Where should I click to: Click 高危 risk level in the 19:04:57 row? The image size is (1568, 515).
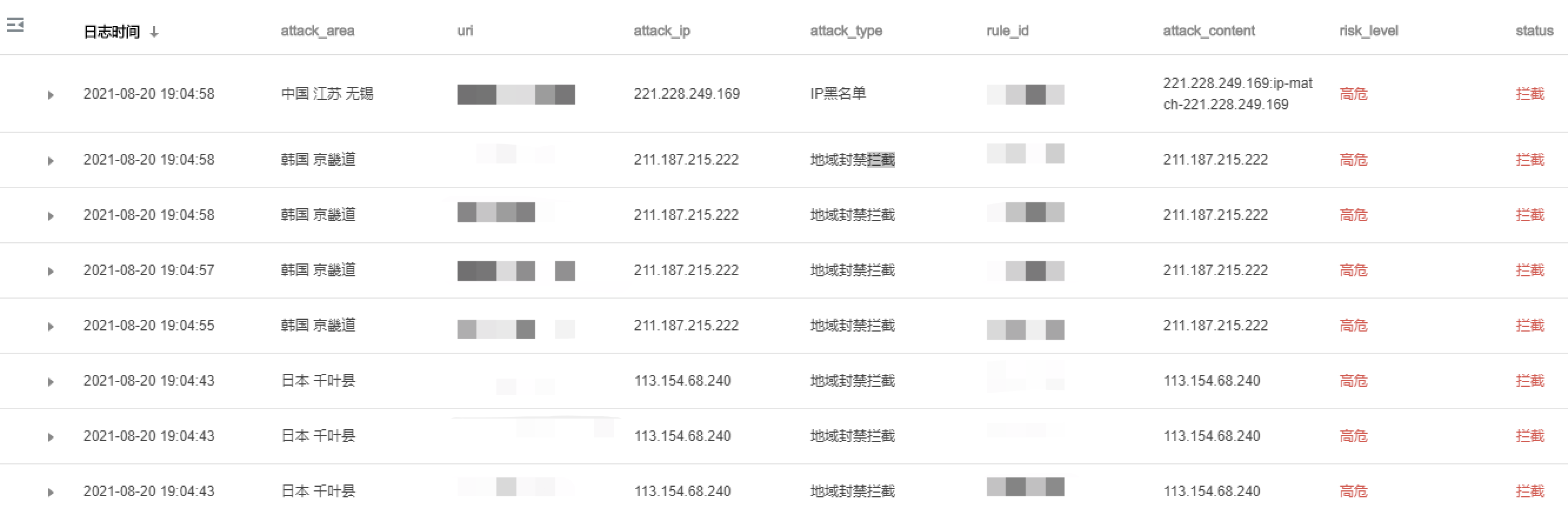1353,270
